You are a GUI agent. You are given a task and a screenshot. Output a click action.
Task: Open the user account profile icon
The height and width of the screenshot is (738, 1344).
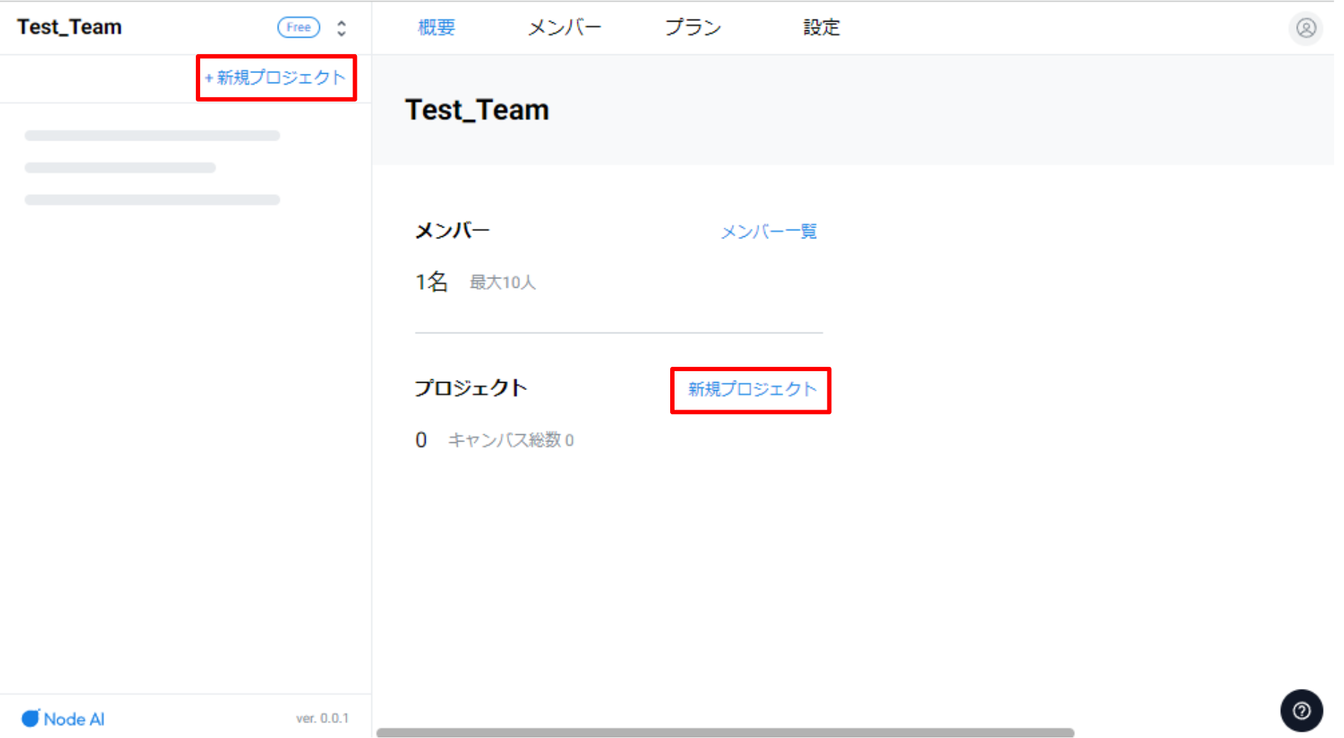[x=1305, y=28]
